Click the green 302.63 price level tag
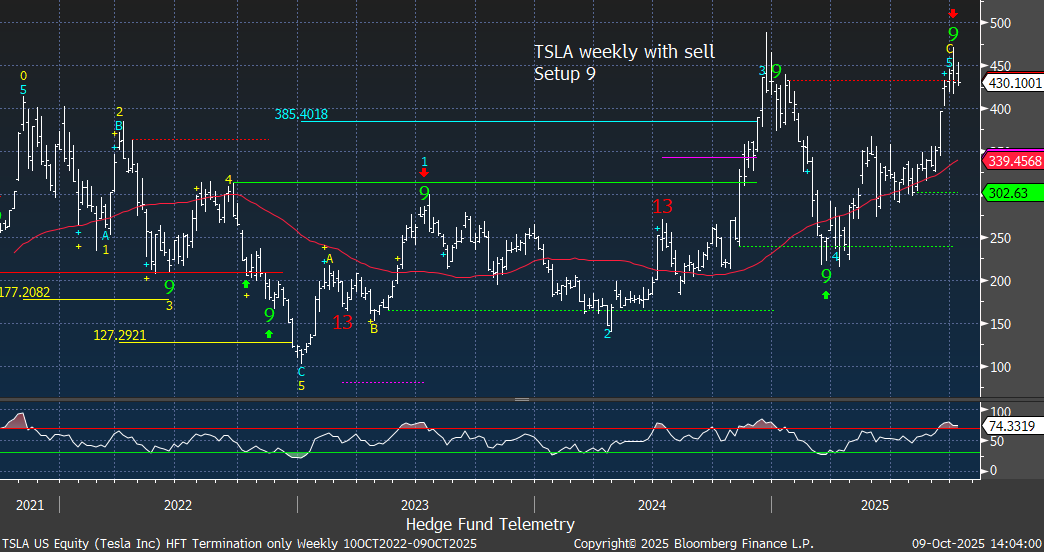The height and width of the screenshot is (552, 1044). 1008,193
